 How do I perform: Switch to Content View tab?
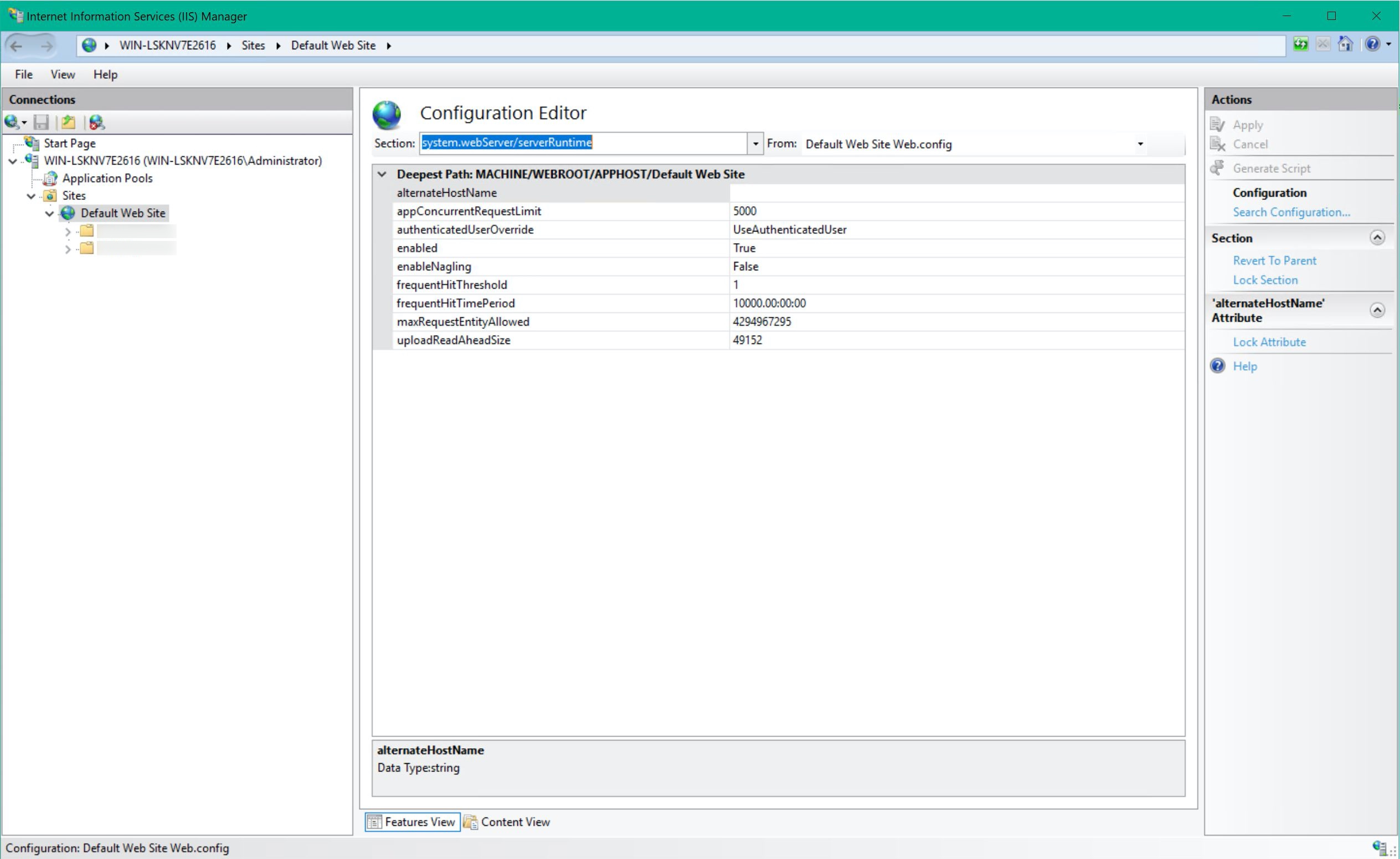[507, 822]
